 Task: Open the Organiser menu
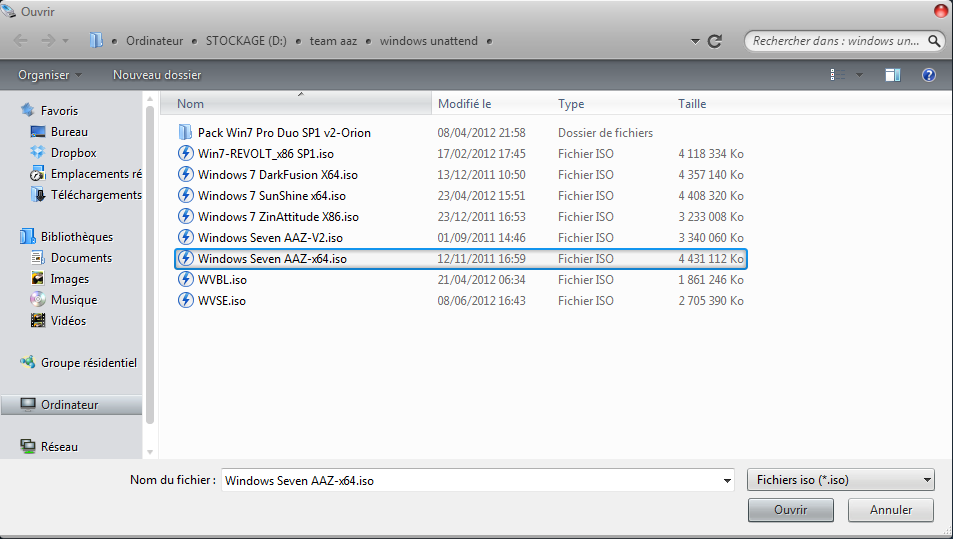49,75
